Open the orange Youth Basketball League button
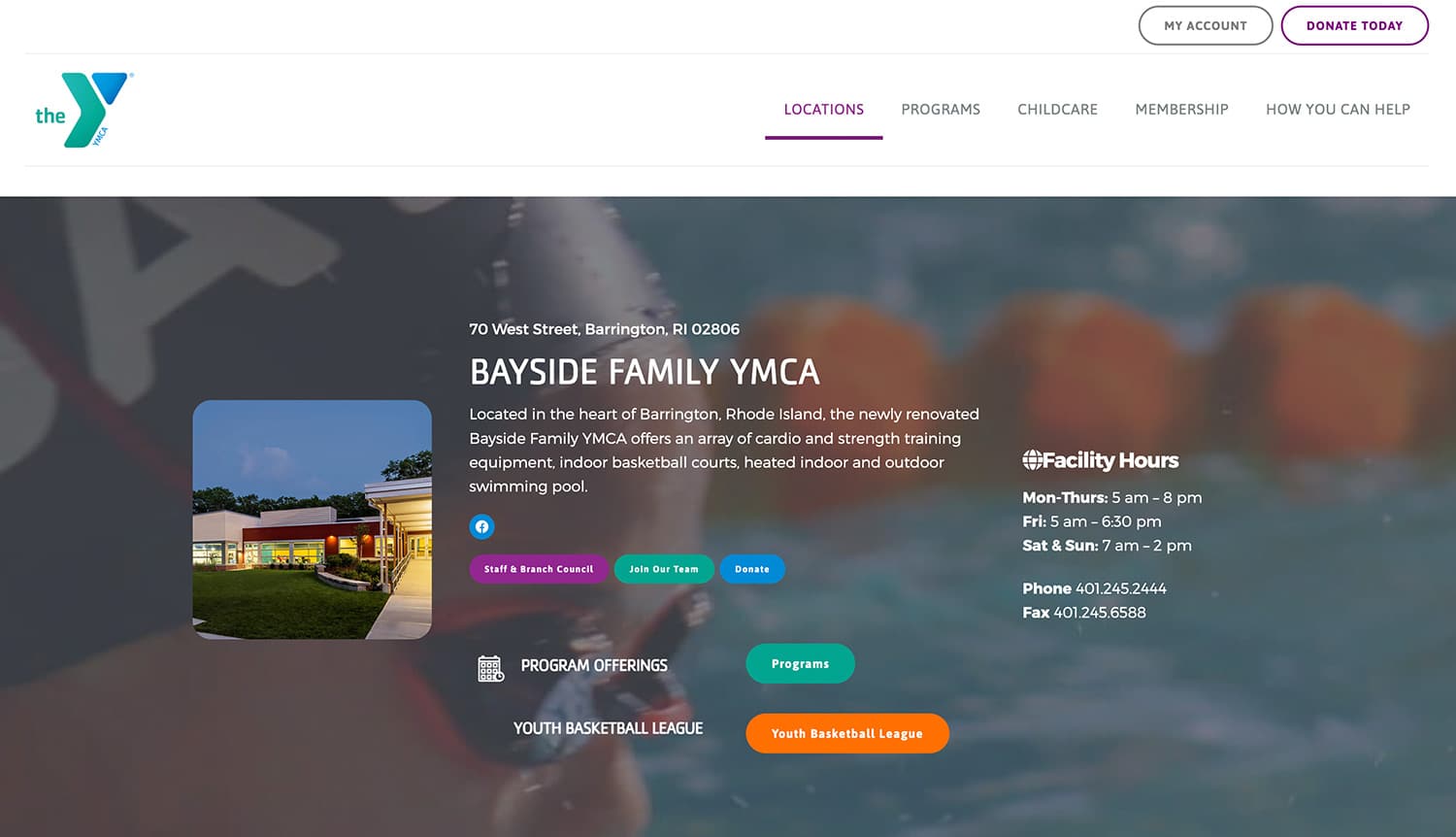This screenshot has width=1456, height=837. click(847, 733)
